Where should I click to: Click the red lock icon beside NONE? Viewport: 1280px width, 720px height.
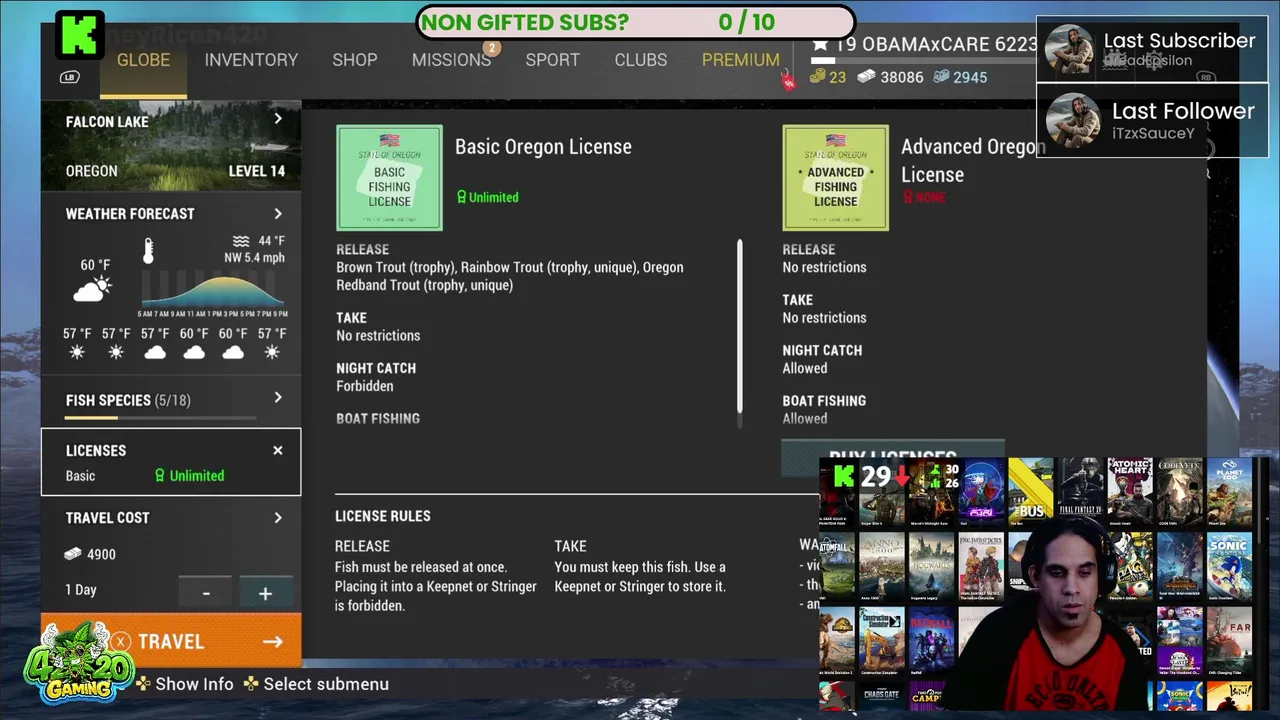pos(908,197)
